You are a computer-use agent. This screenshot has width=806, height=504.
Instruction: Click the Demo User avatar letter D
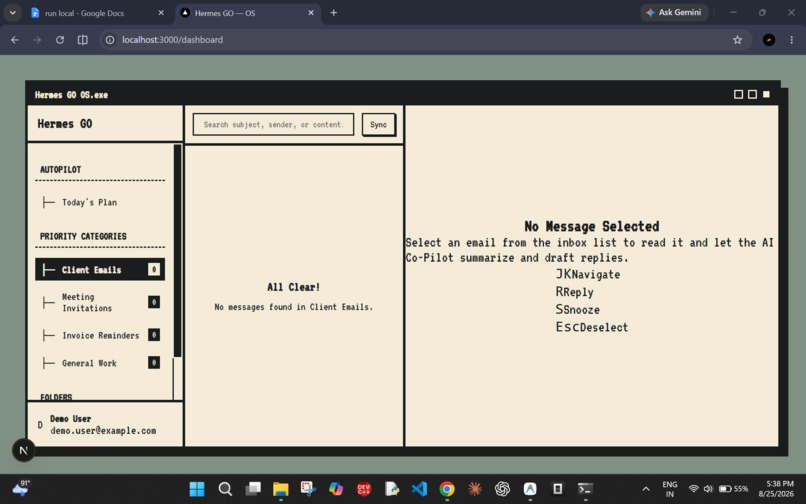[x=40, y=425]
